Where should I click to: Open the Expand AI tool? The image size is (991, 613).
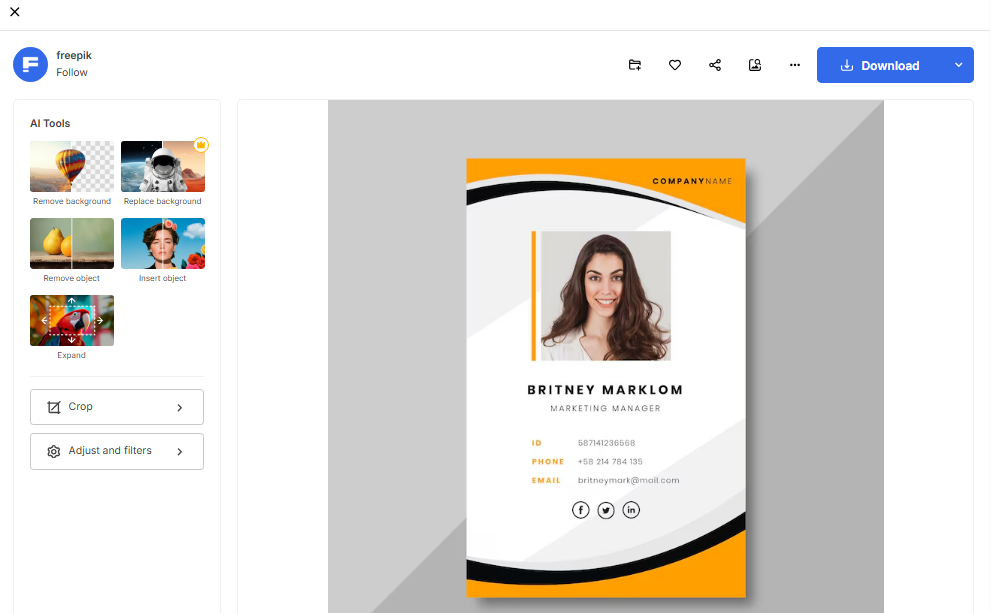tap(71, 320)
